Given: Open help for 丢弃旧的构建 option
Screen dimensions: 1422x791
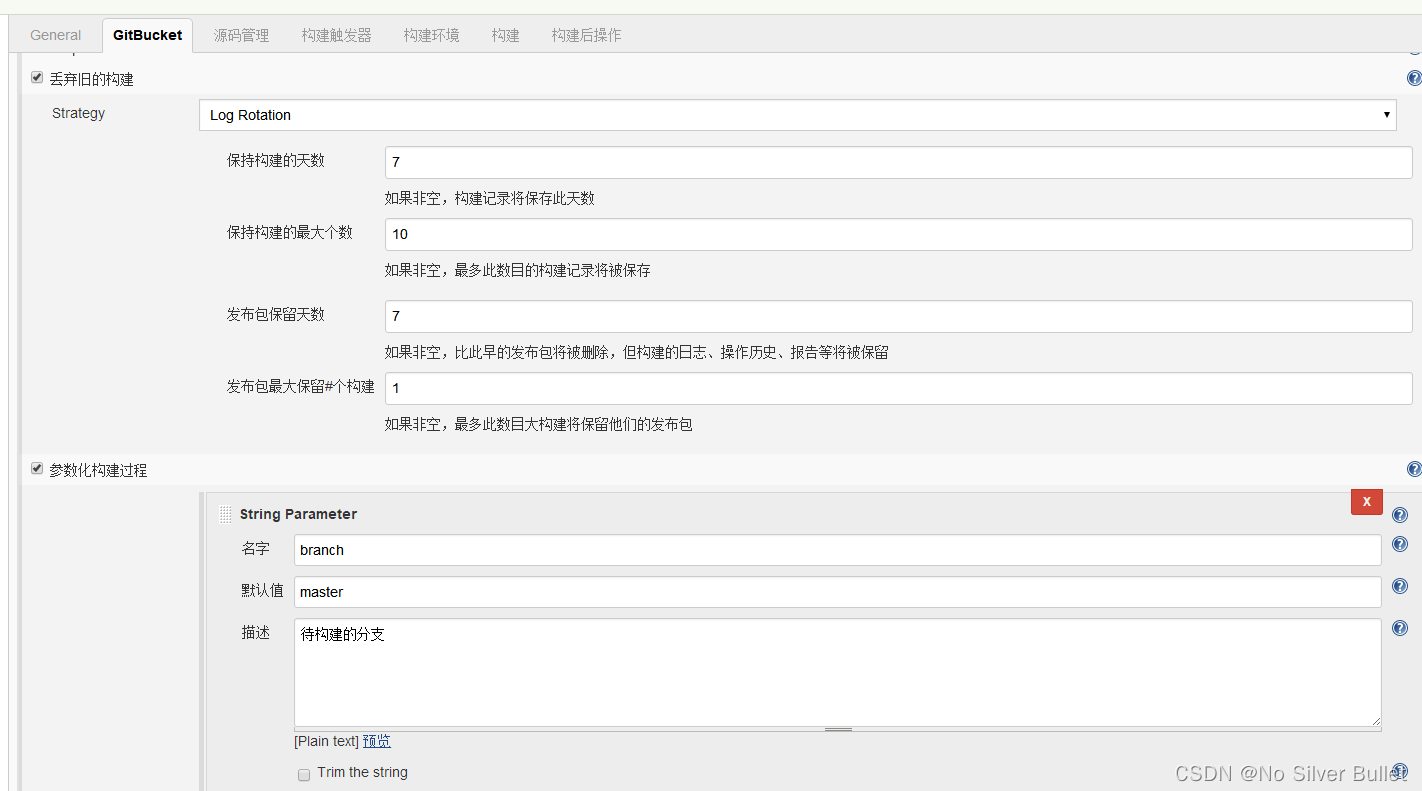Looking at the screenshot, I should point(1414,78).
